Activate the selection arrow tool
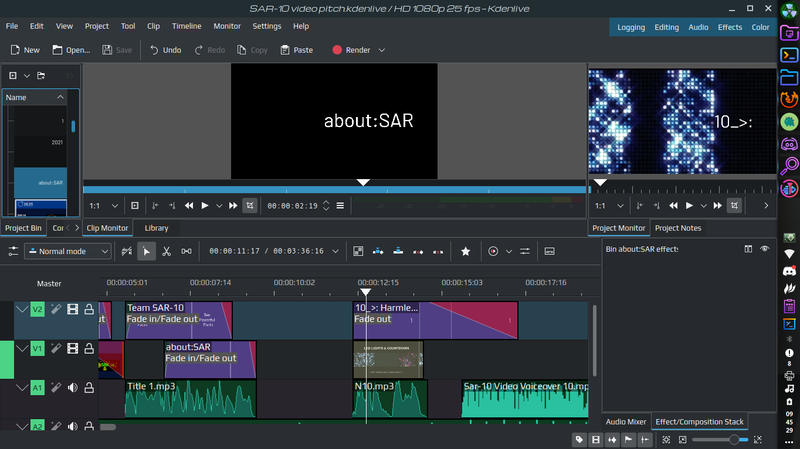Viewport: 800px width, 449px height. (x=146, y=251)
